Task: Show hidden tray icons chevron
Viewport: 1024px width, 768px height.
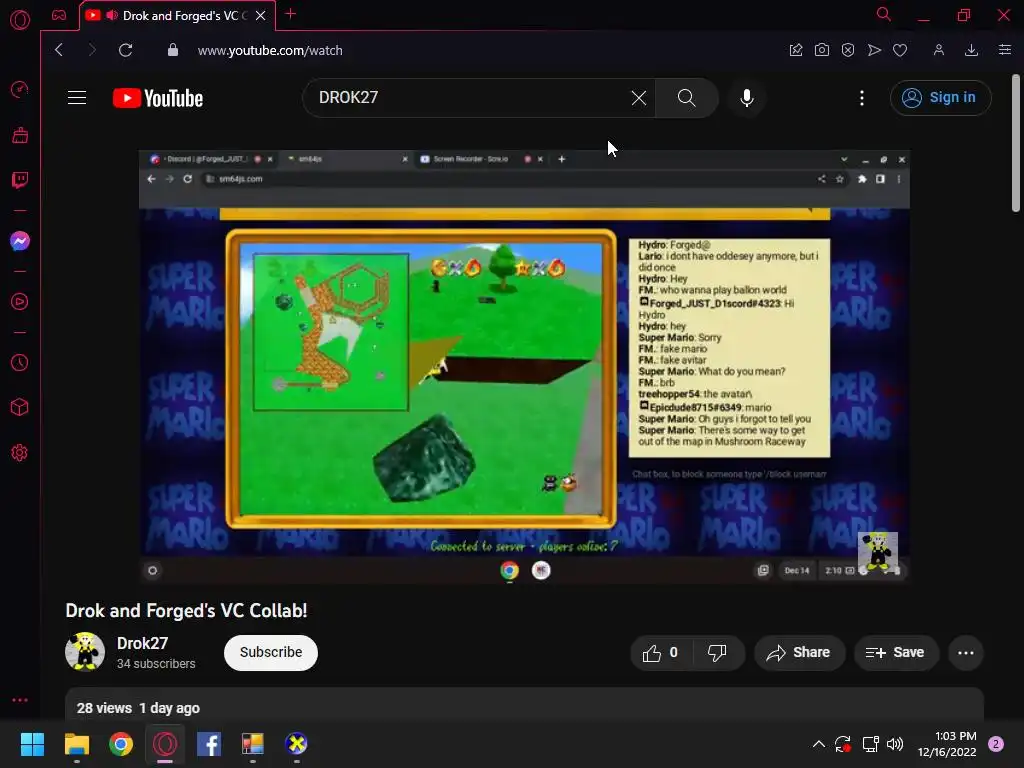Action: pyautogui.click(x=818, y=744)
